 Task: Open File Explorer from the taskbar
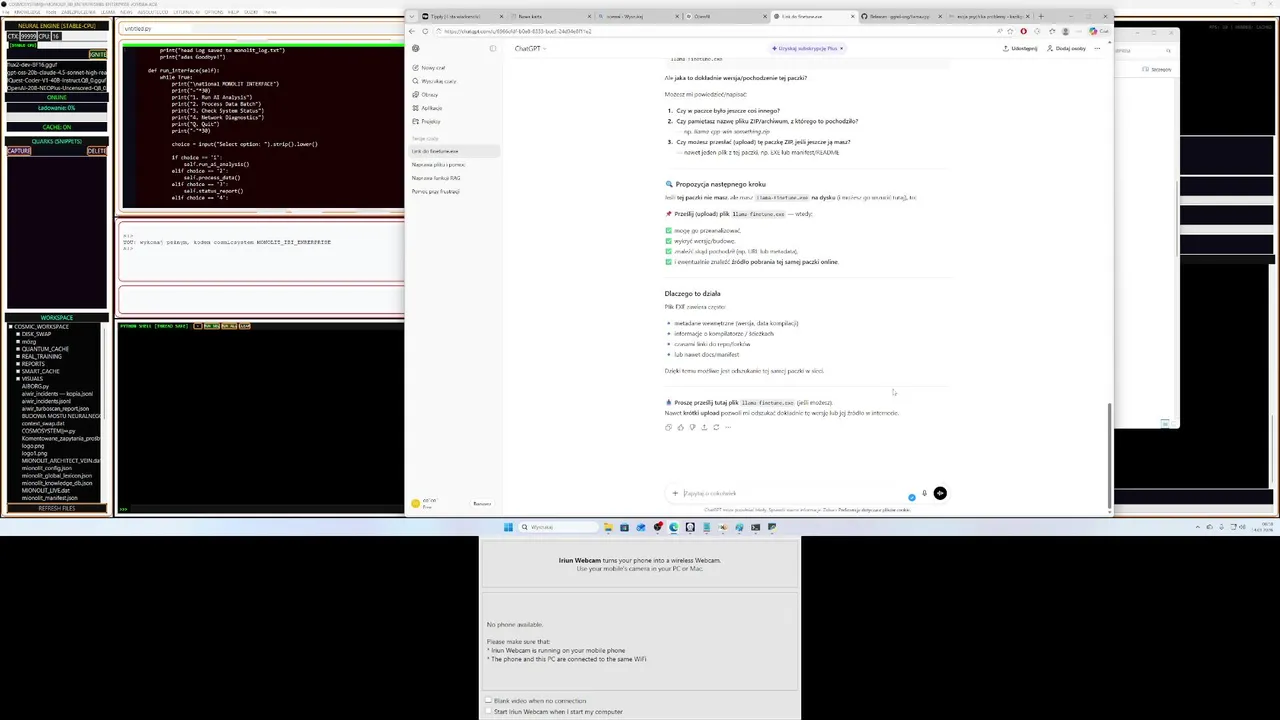click(x=608, y=527)
